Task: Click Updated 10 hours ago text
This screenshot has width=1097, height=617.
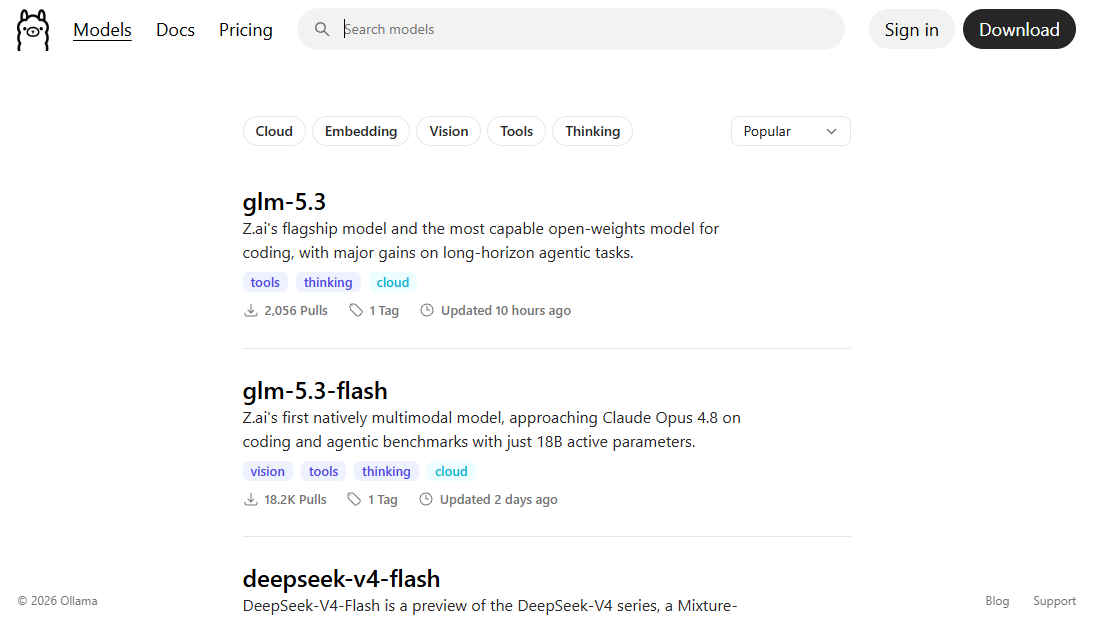Action: [506, 311]
